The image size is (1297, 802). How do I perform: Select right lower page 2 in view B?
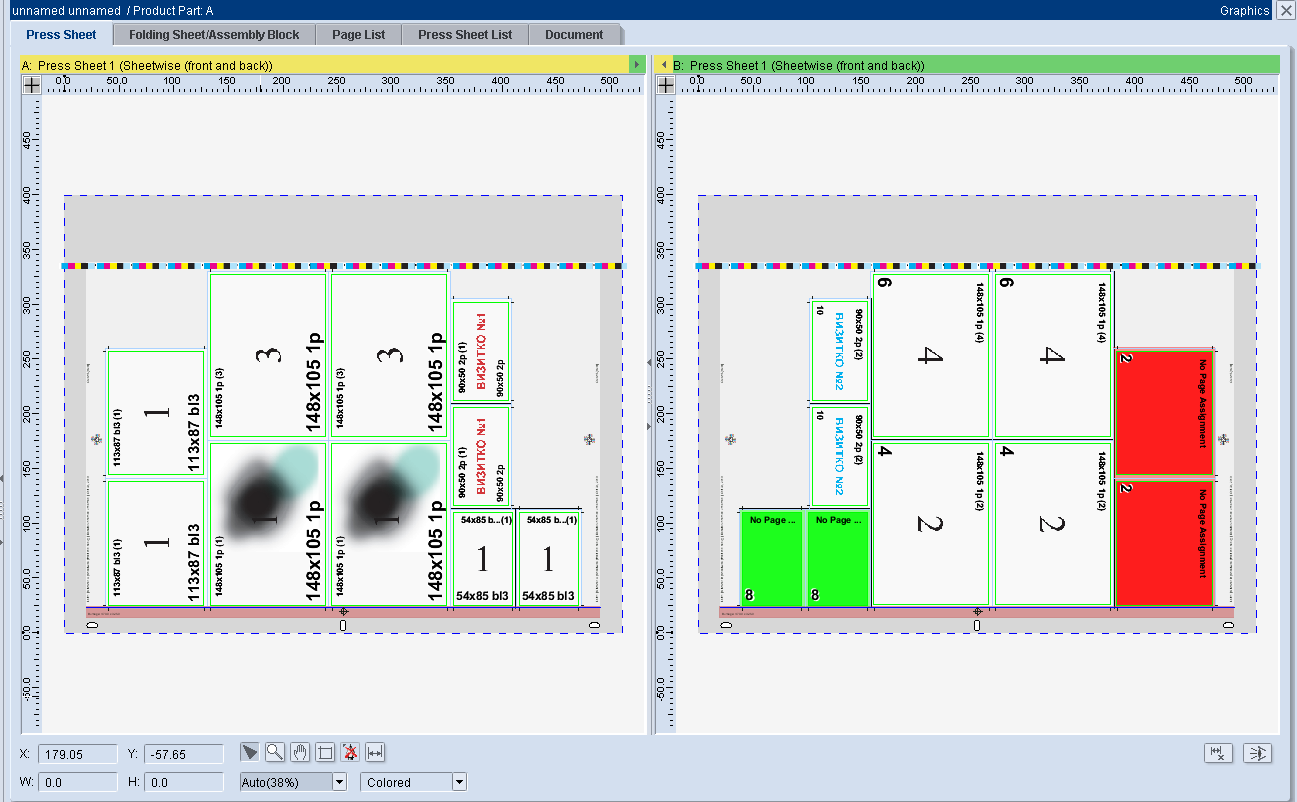click(x=1053, y=524)
